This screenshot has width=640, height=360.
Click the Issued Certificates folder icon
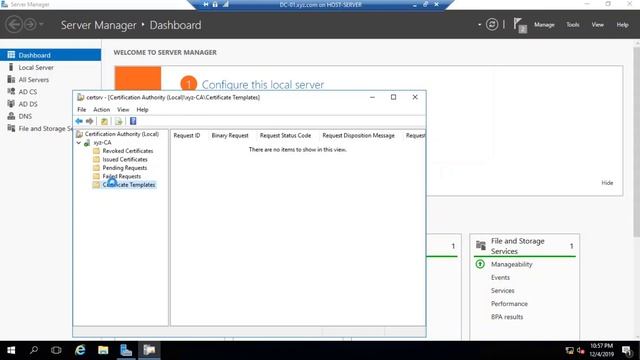click(x=96, y=159)
